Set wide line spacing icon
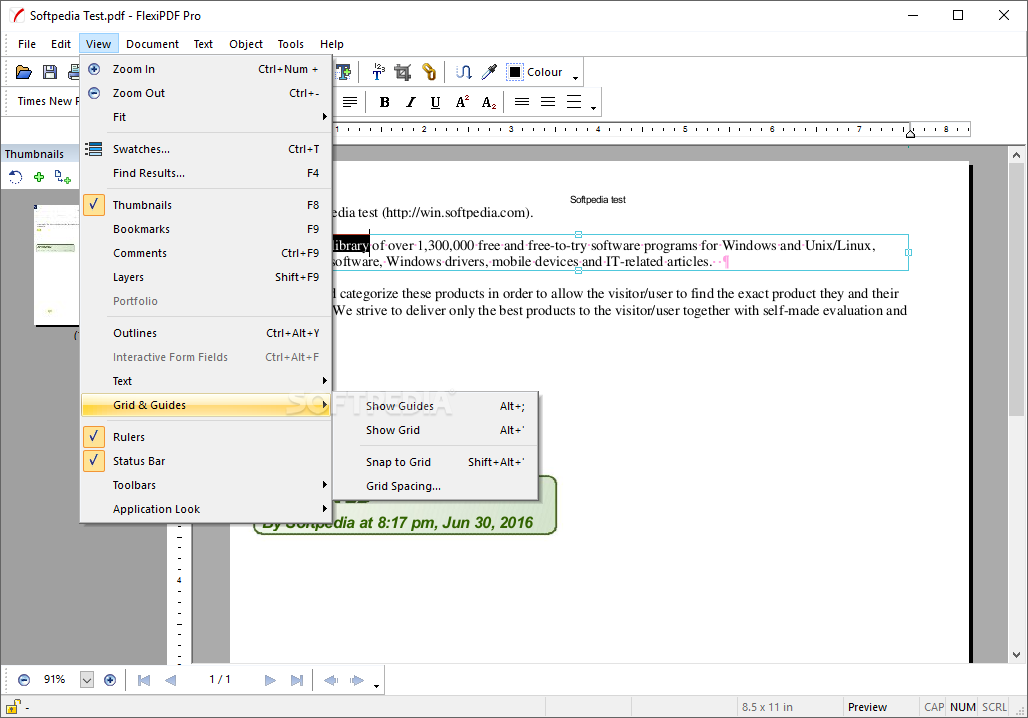 coord(574,102)
